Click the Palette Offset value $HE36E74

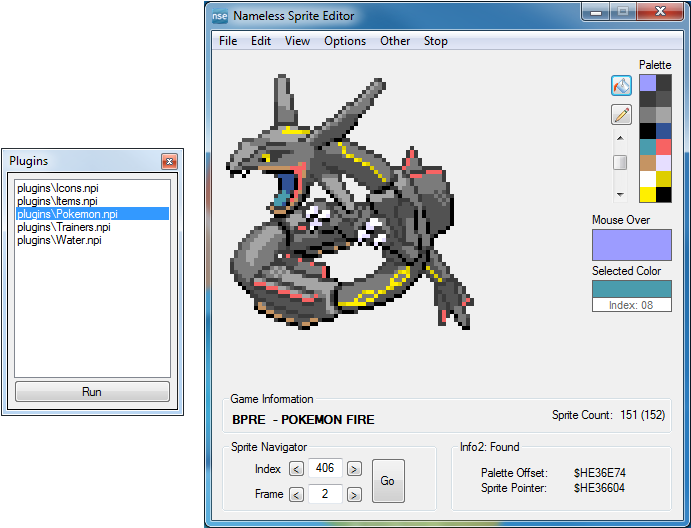coord(600,473)
